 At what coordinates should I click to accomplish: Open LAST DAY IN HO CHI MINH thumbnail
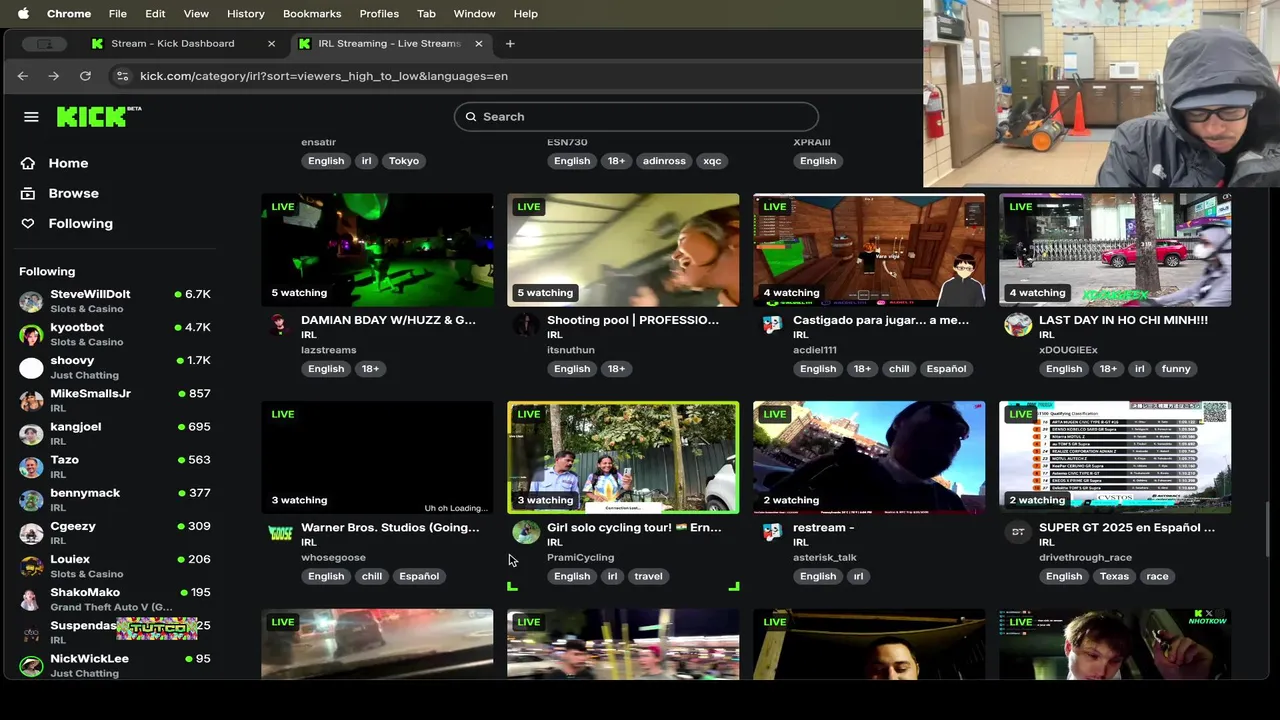pos(1115,250)
